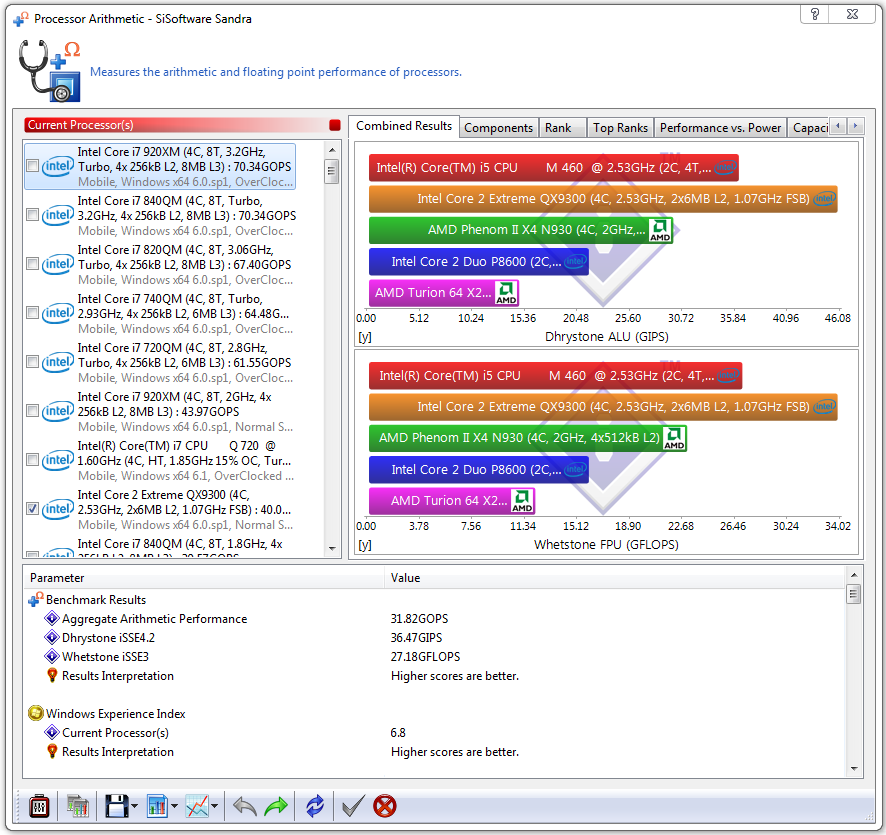The image size is (886, 835).
Task: Open the bar chart icon dropdown arrow
Action: pyautogui.click(x=174, y=806)
